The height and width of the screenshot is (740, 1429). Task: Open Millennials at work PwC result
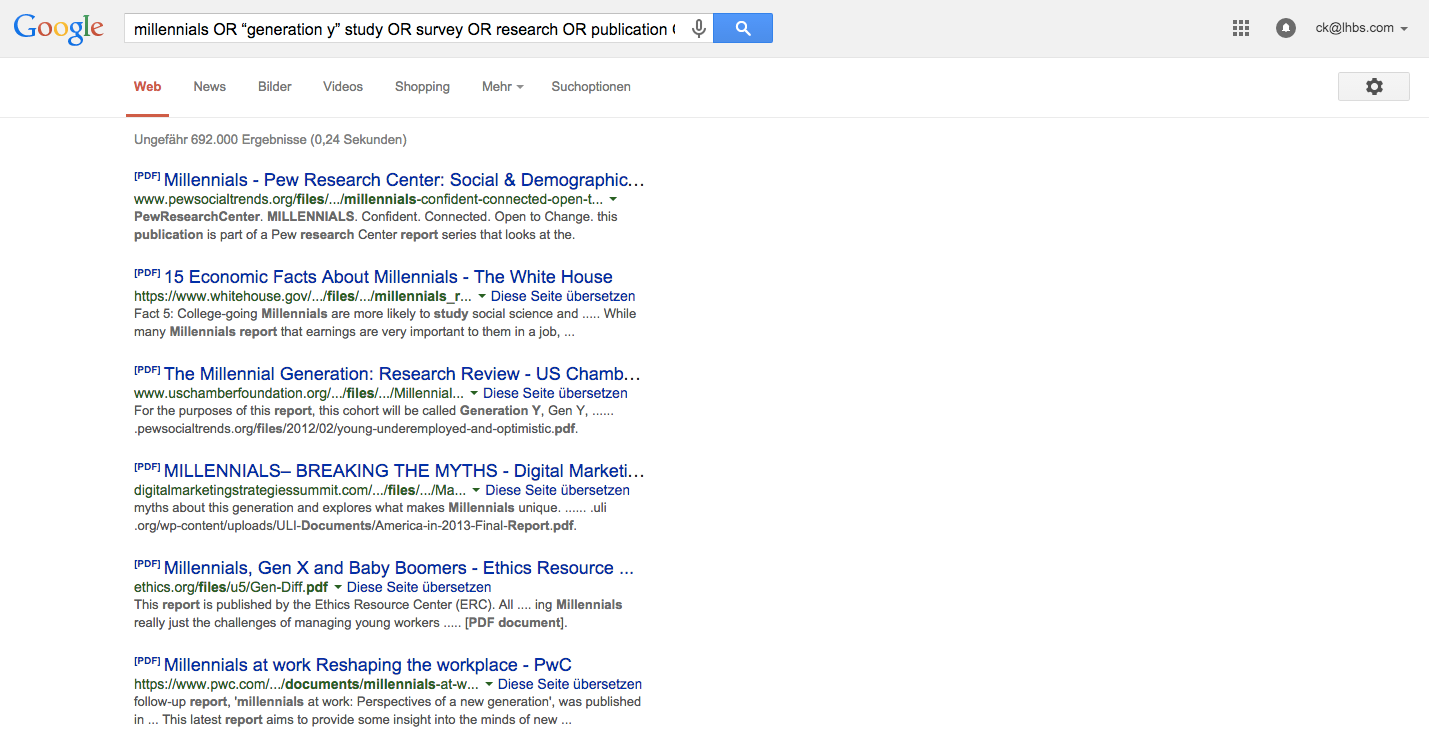click(x=368, y=665)
